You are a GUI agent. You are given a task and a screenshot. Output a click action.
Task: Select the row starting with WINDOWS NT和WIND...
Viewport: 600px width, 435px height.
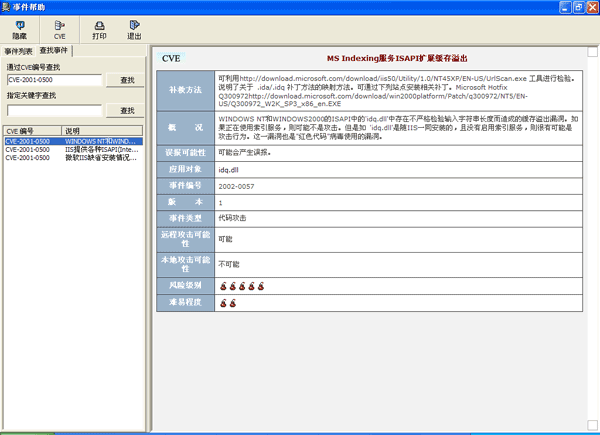pos(73,141)
